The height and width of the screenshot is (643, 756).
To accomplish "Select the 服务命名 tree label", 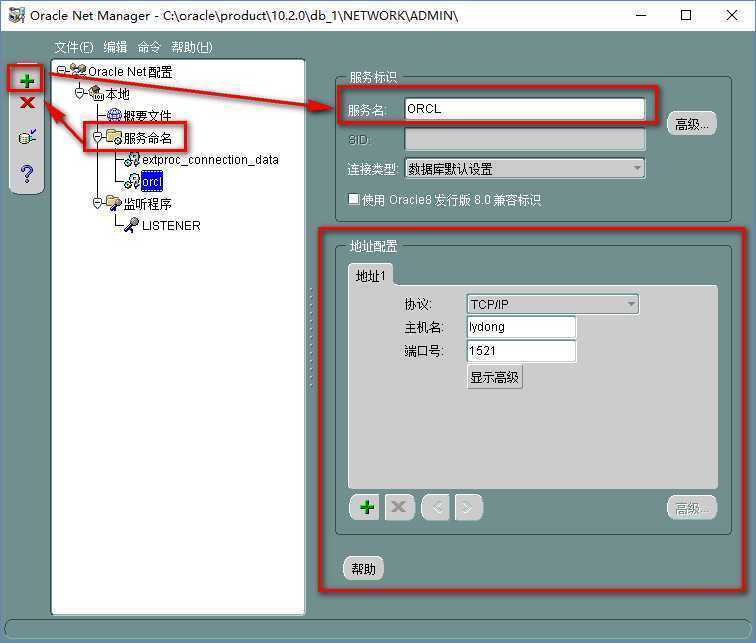I will coord(148,138).
